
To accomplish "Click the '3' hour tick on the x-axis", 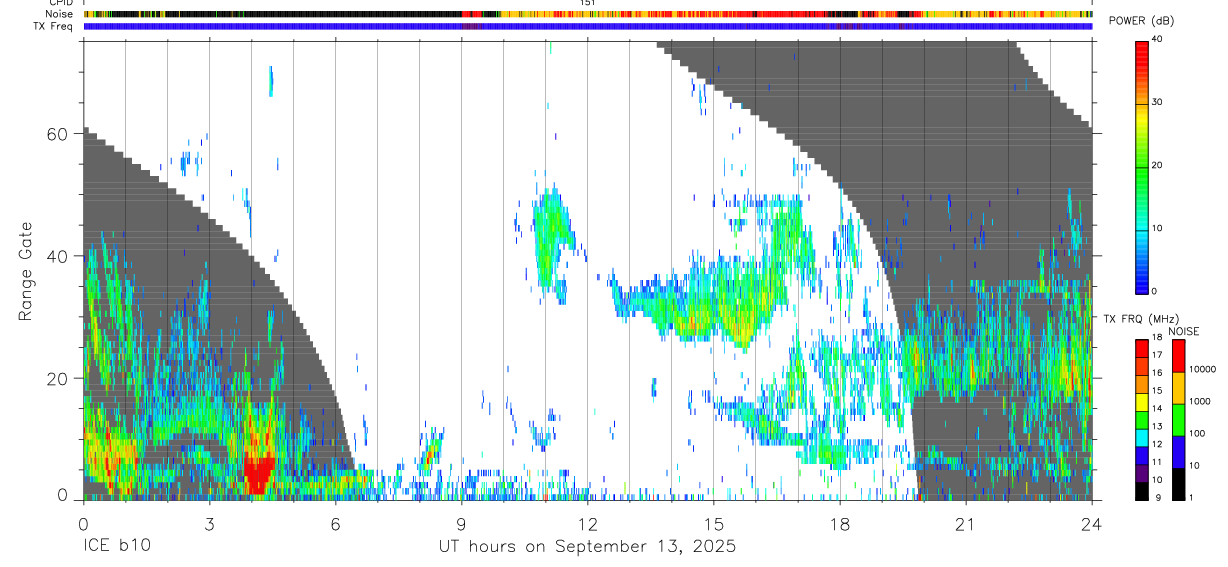I will point(209,523).
